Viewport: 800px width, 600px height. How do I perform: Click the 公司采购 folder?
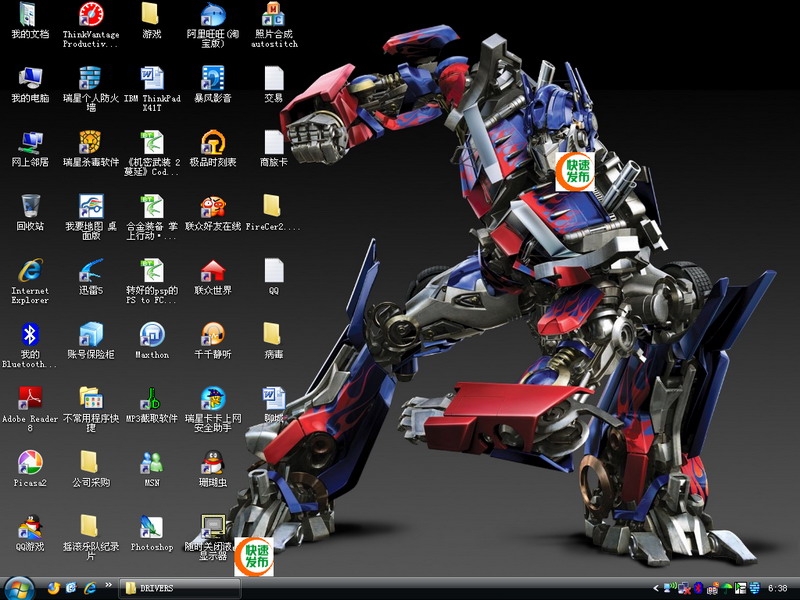coord(91,469)
